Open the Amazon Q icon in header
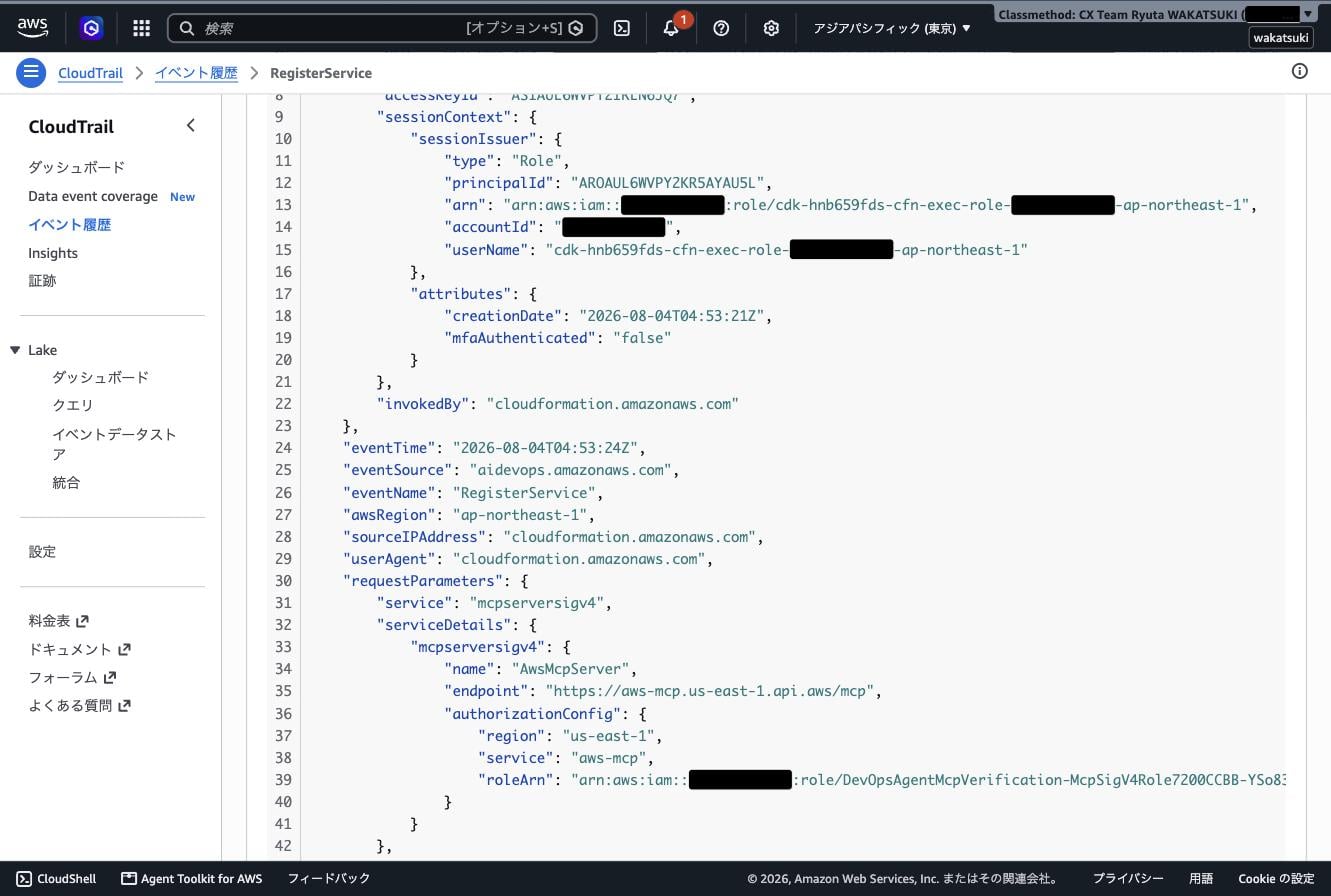1331x896 pixels. point(92,28)
